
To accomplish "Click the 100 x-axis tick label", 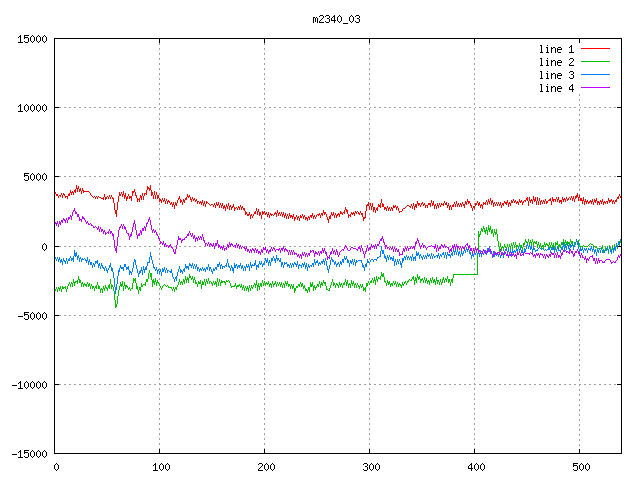I will click(160, 467).
